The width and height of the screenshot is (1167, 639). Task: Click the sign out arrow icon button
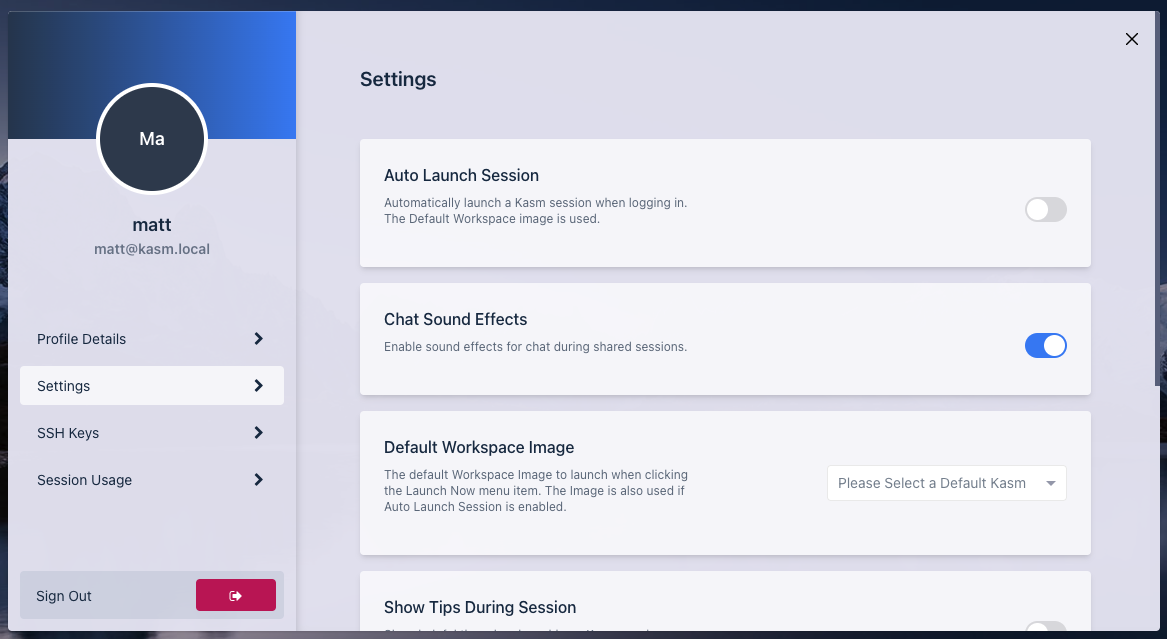pyautogui.click(x=236, y=595)
